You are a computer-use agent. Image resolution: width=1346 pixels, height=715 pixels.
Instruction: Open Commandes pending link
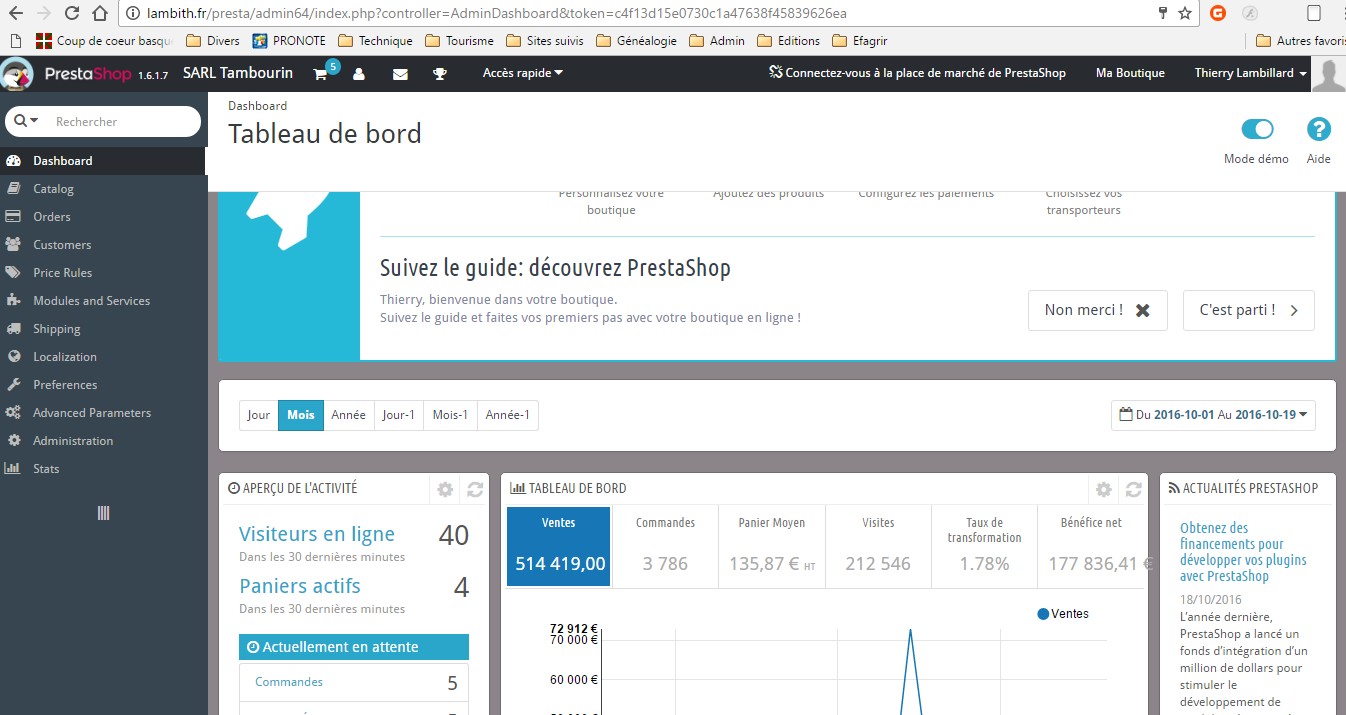point(289,682)
